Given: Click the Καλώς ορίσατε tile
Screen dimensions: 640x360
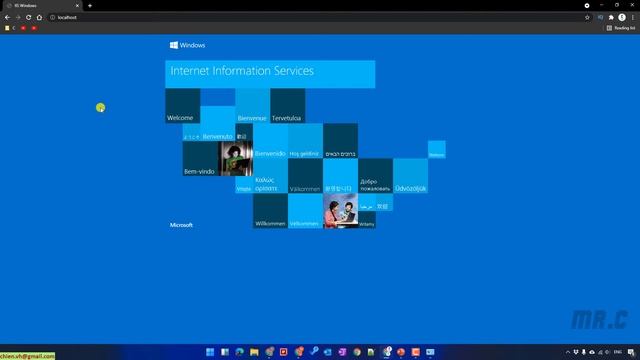Looking at the screenshot, I should tap(270, 176).
